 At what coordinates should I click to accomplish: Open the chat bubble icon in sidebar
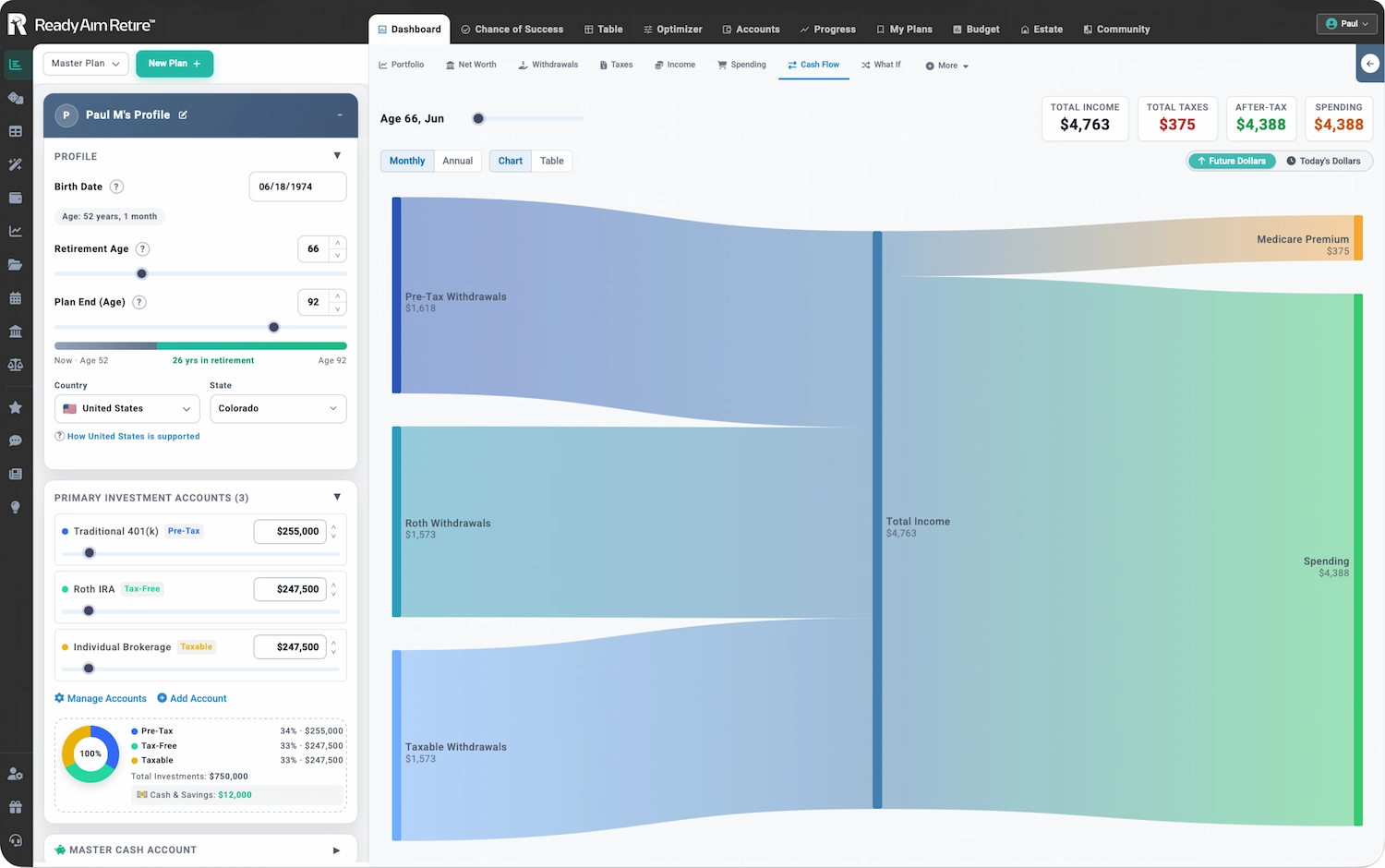[16, 440]
